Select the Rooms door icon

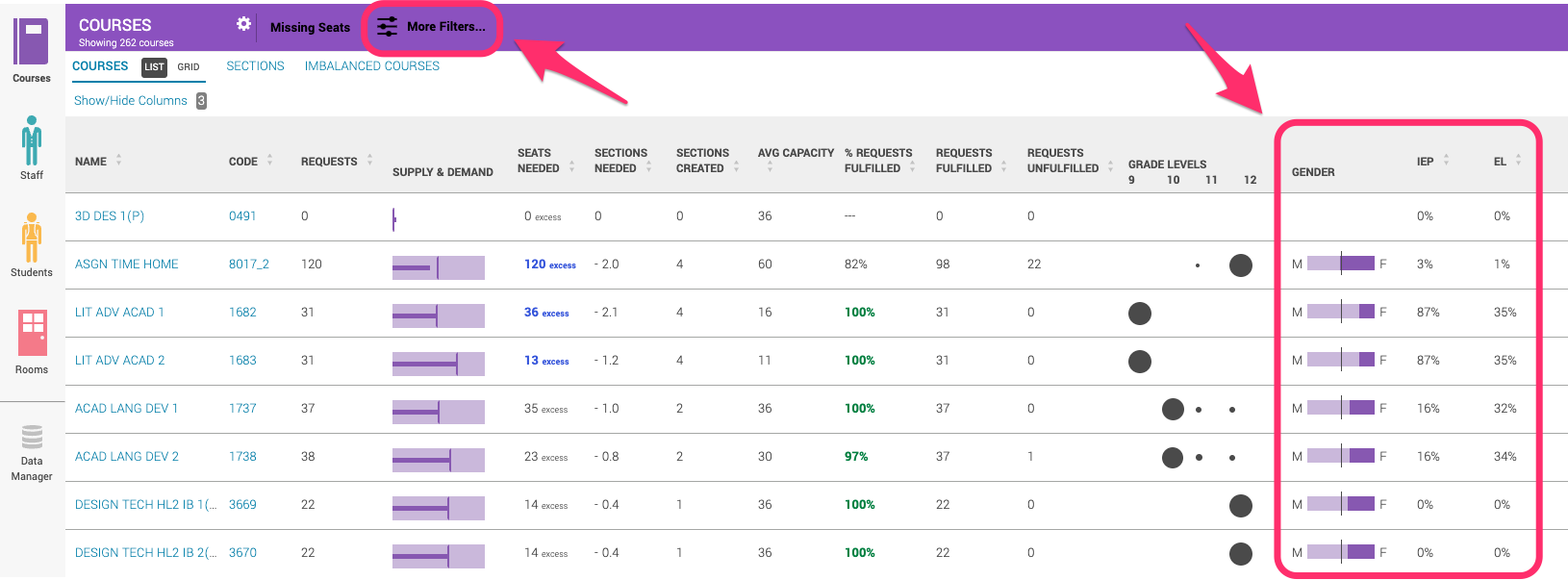pyautogui.click(x=32, y=333)
